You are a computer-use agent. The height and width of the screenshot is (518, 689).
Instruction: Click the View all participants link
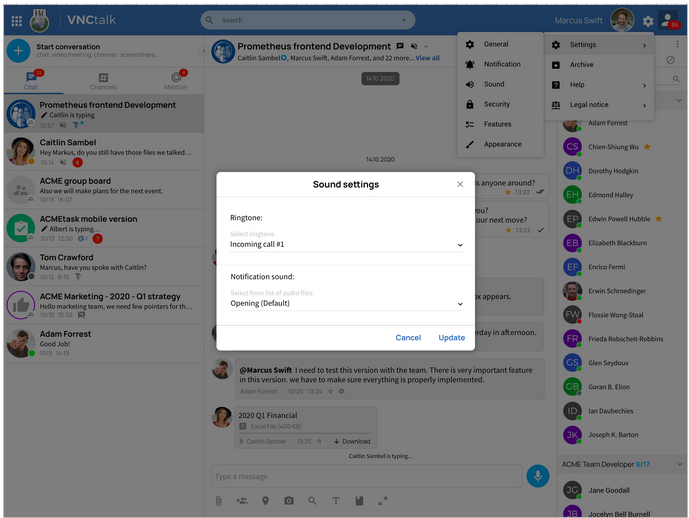pyautogui.click(x=427, y=58)
